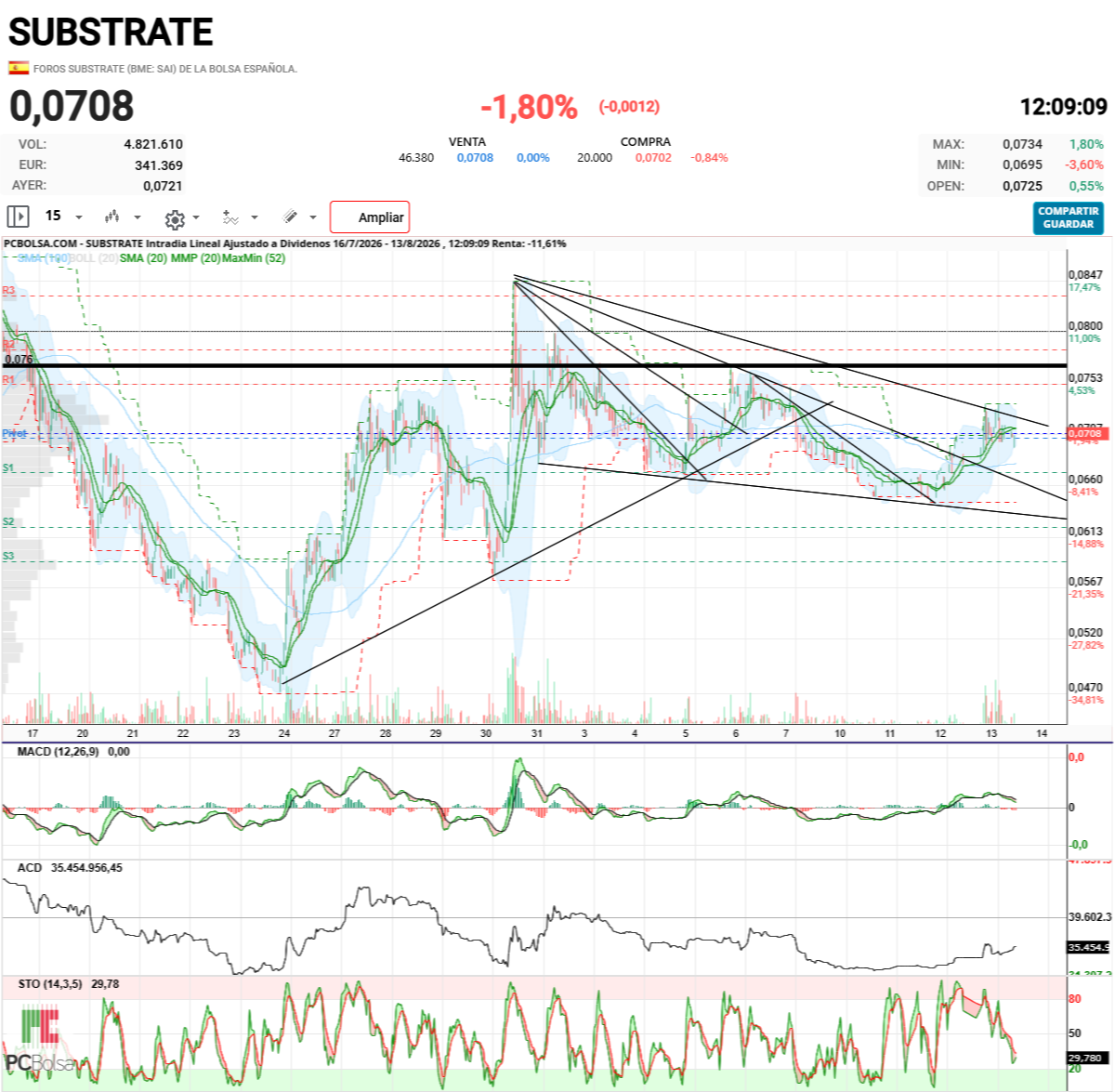Image resolution: width=1115 pixels, height=1092 pixels.
Task: Open the chart settings gear icon
Action: (x=174, y=219)
